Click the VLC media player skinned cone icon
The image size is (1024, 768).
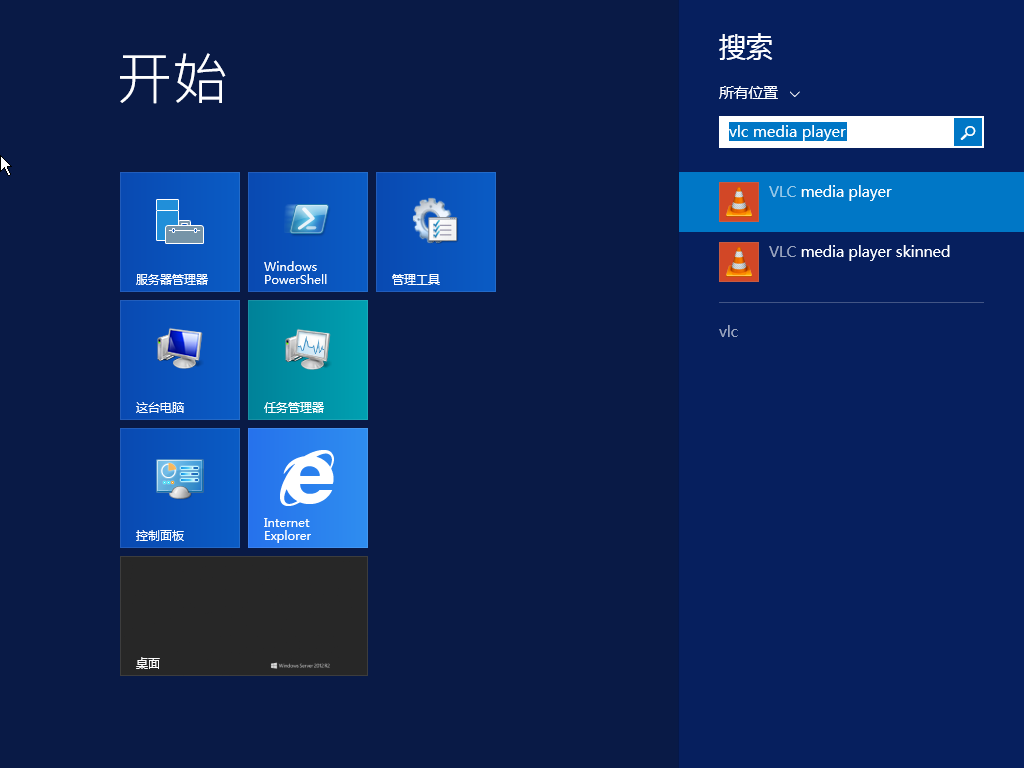pos(738,261)
